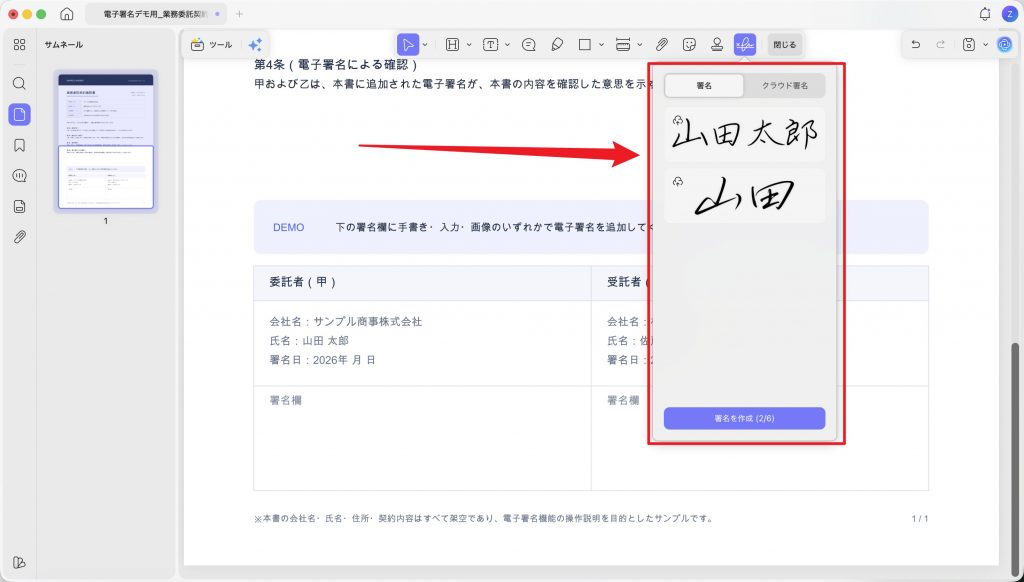Click the 閉じる button
The height and width of the screenshot is (582, 1024).
click(784, 44)
